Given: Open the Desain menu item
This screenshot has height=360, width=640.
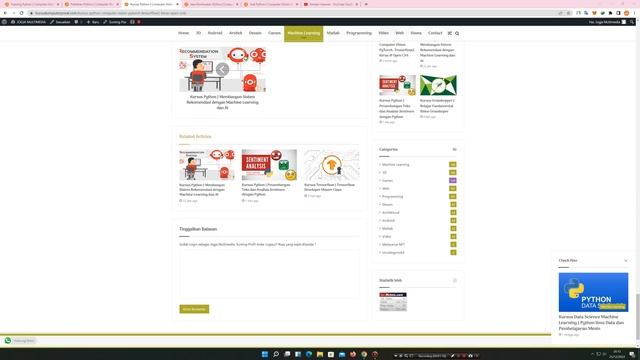Looking at the screenshot, I should pos(255,33).
